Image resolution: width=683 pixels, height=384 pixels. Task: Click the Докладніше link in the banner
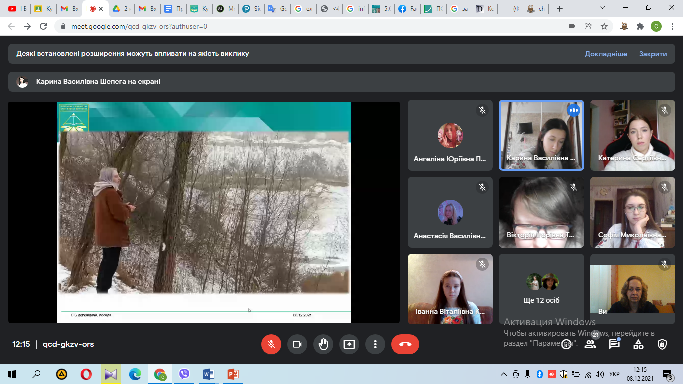coord(606,54)
